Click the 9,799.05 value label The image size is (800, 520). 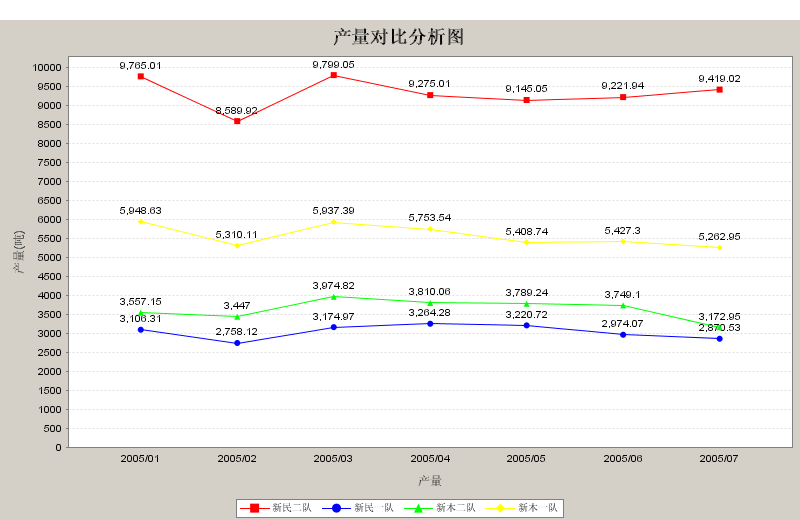pyautogui.click(x=333, y=64)
